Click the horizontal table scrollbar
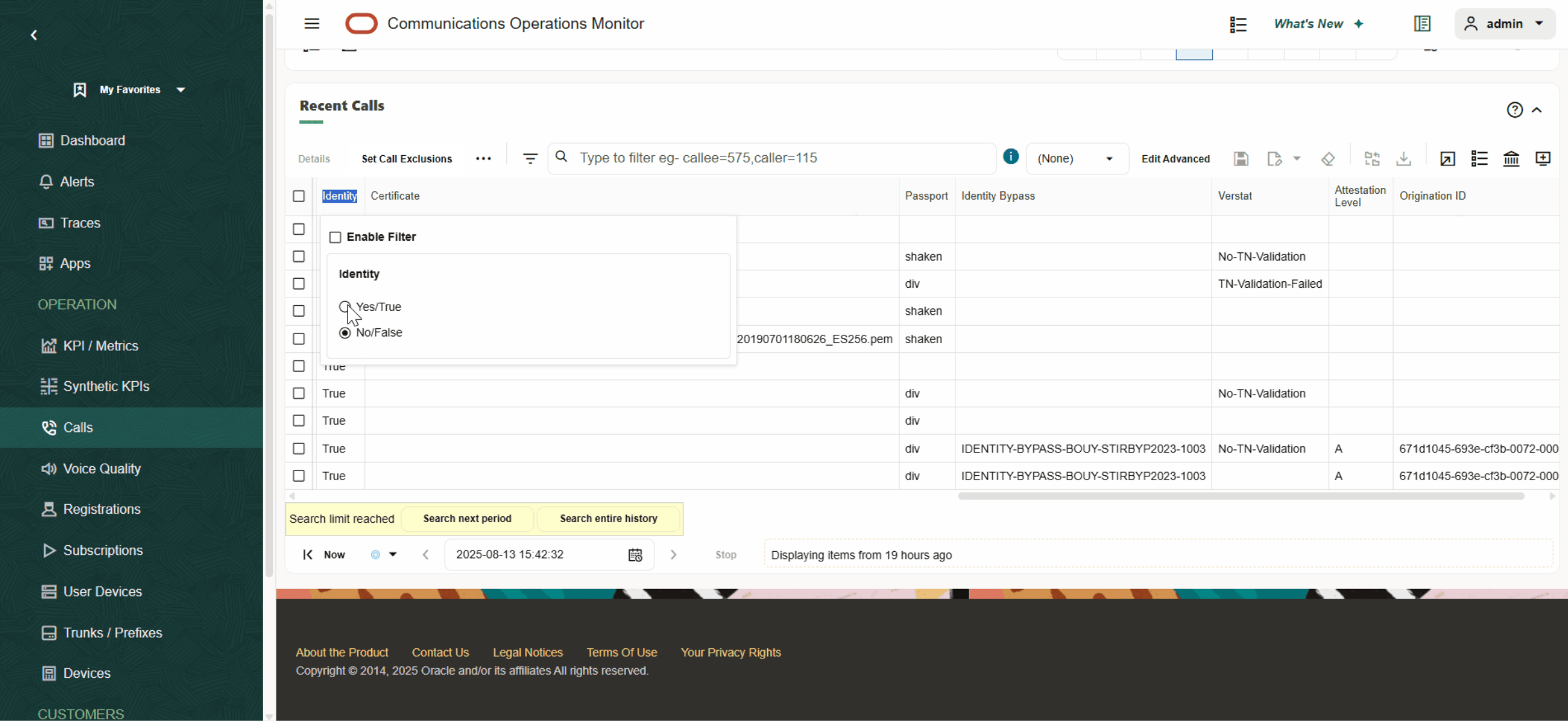Image resolution: width=1568 pixels, height=721 pixels. [x=1240, y=496]
